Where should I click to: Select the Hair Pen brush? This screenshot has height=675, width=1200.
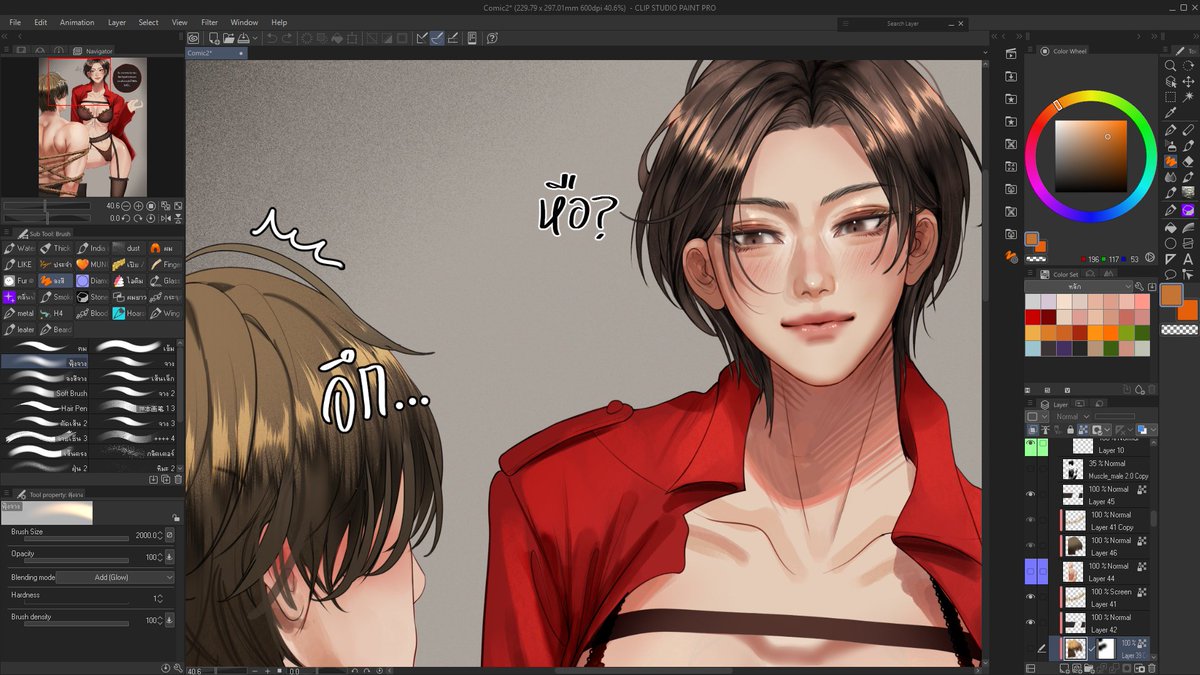click(x=46, y=408)
